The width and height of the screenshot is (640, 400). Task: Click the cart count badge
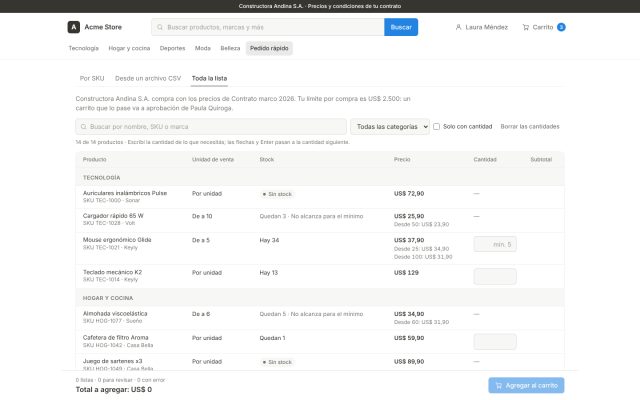[x=561, y=27]
